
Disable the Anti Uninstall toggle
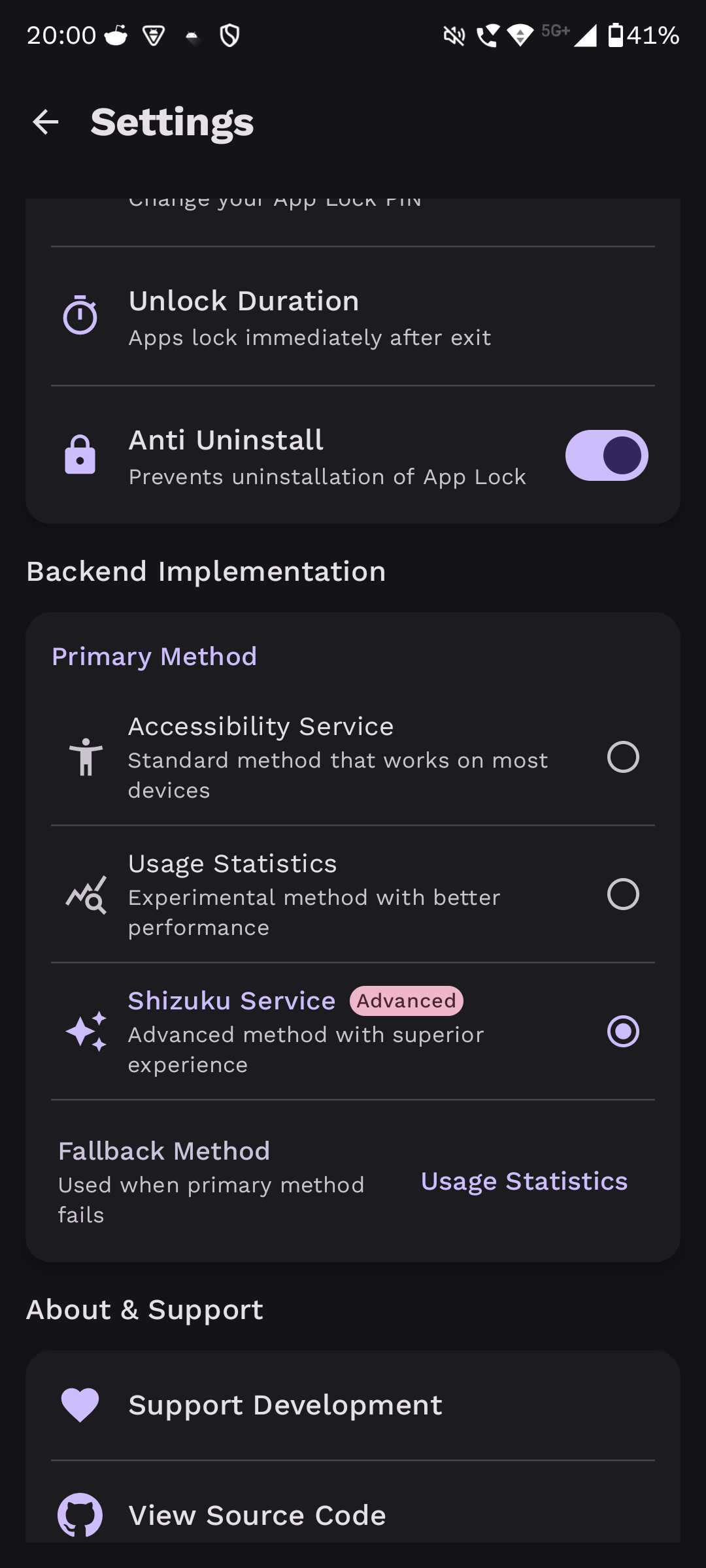(x=606, y=455)
